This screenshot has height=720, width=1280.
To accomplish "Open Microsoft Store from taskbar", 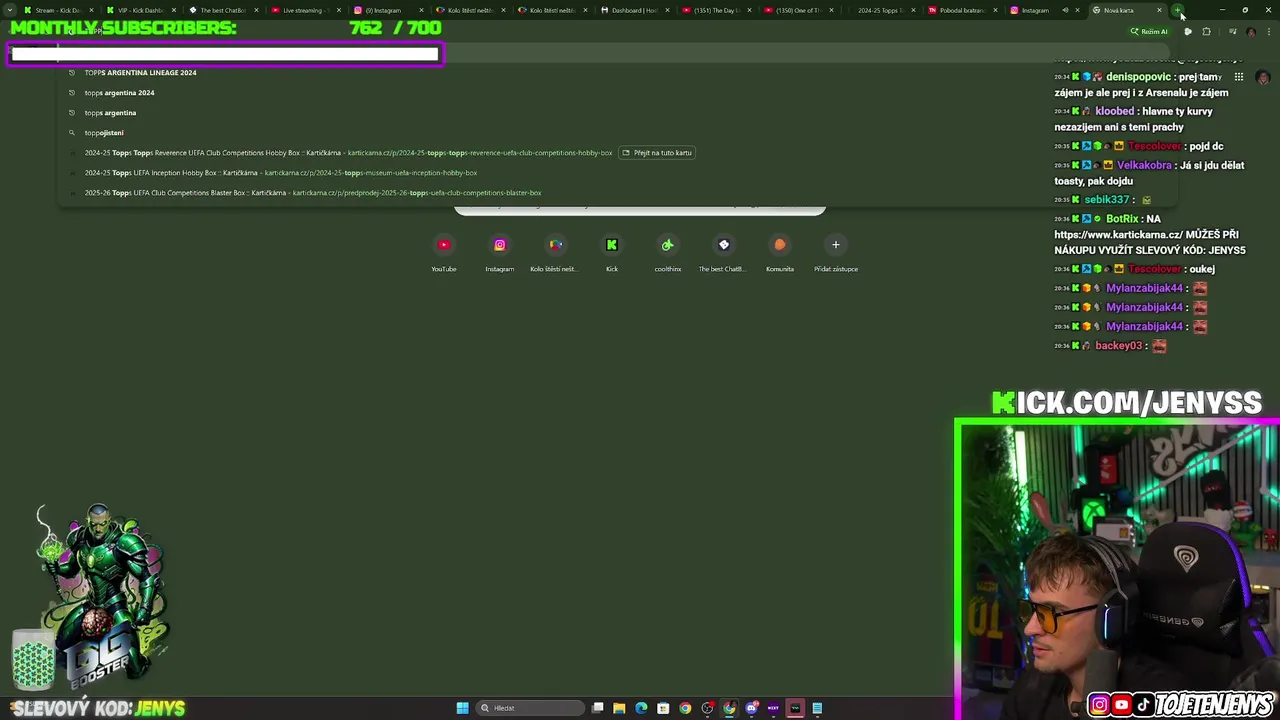I will coord(663,708).
